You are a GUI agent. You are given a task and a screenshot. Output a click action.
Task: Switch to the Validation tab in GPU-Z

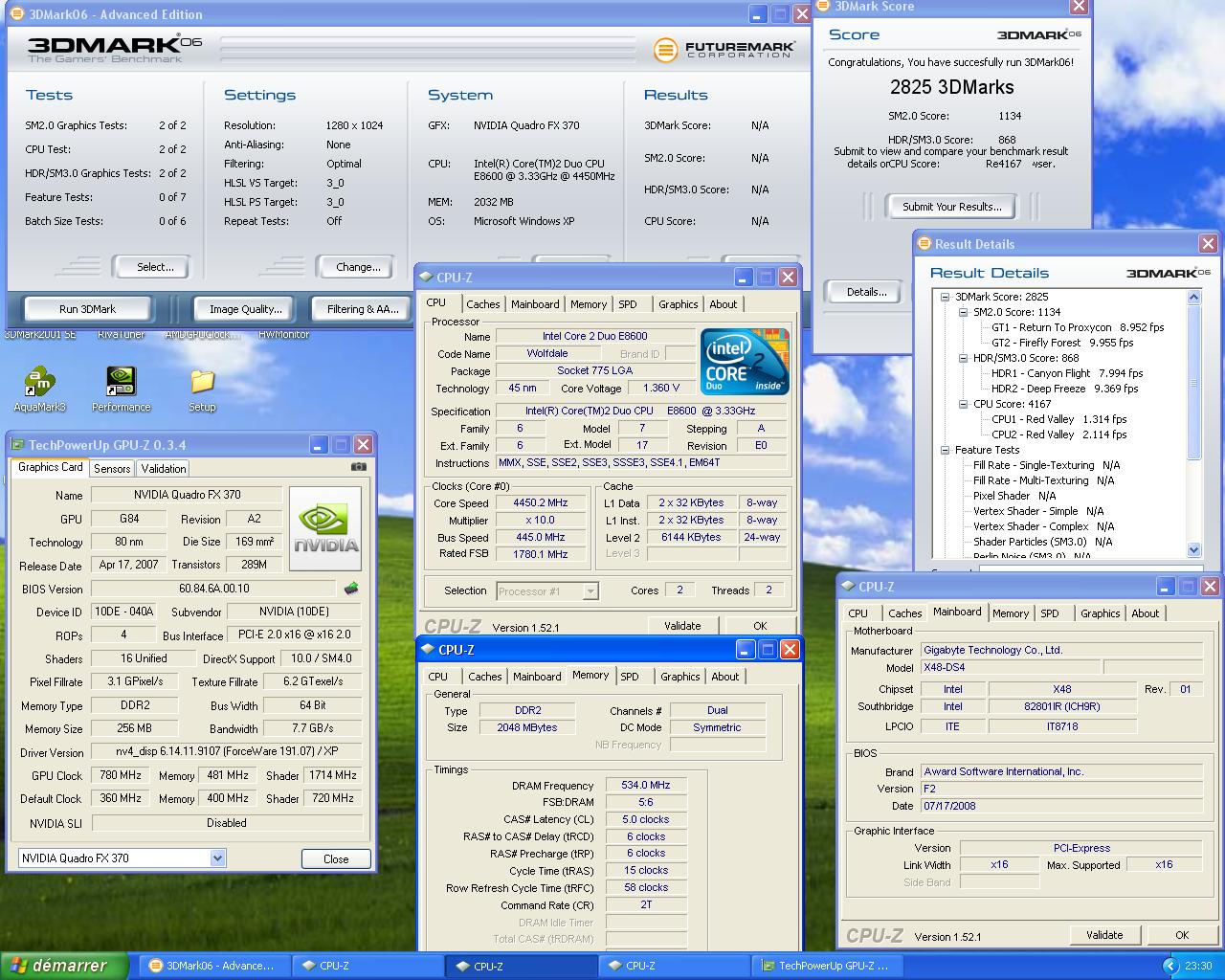point(164,468)
